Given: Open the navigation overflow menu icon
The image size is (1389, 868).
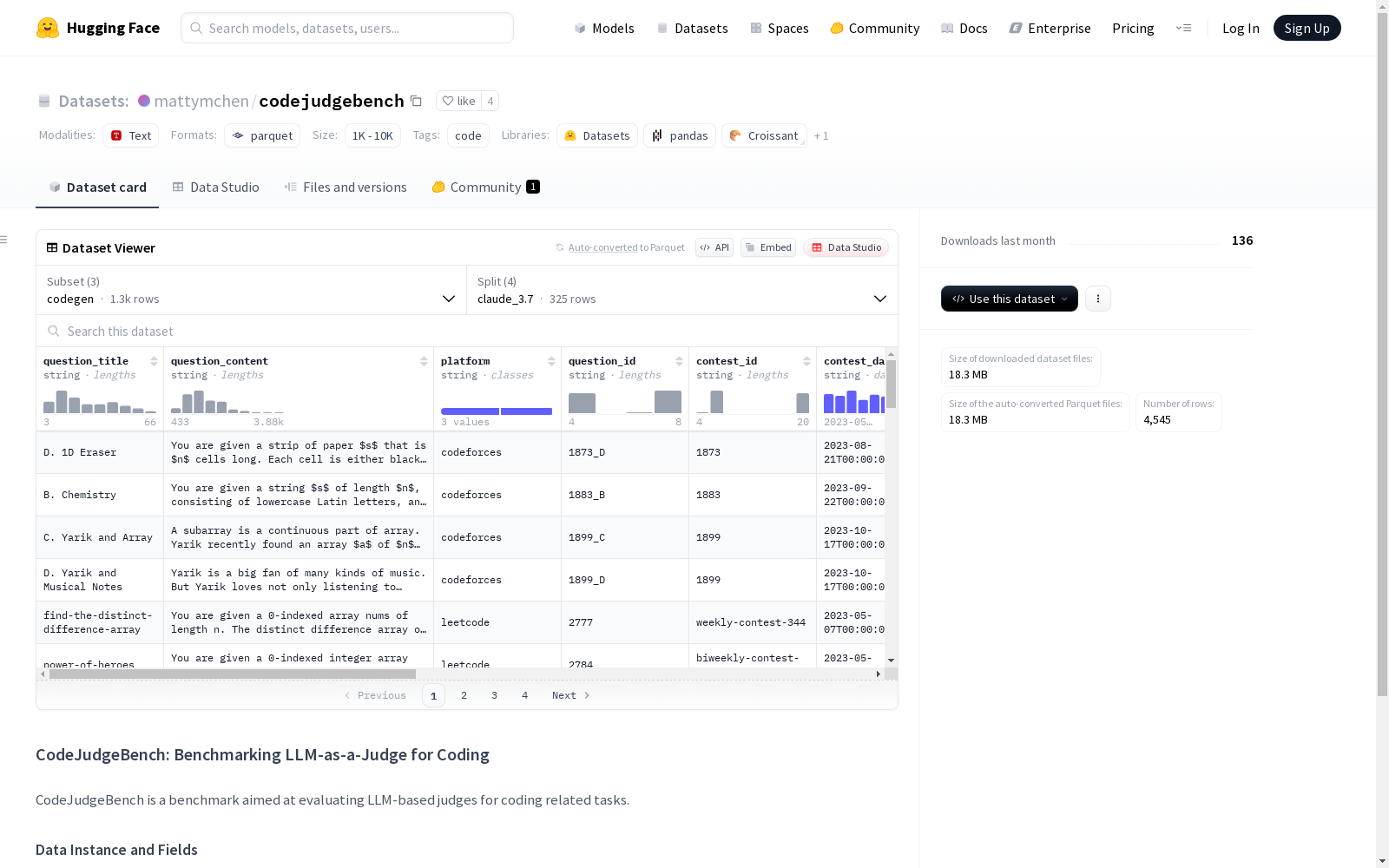Looking at the screenshot, I should [1183, 28].
